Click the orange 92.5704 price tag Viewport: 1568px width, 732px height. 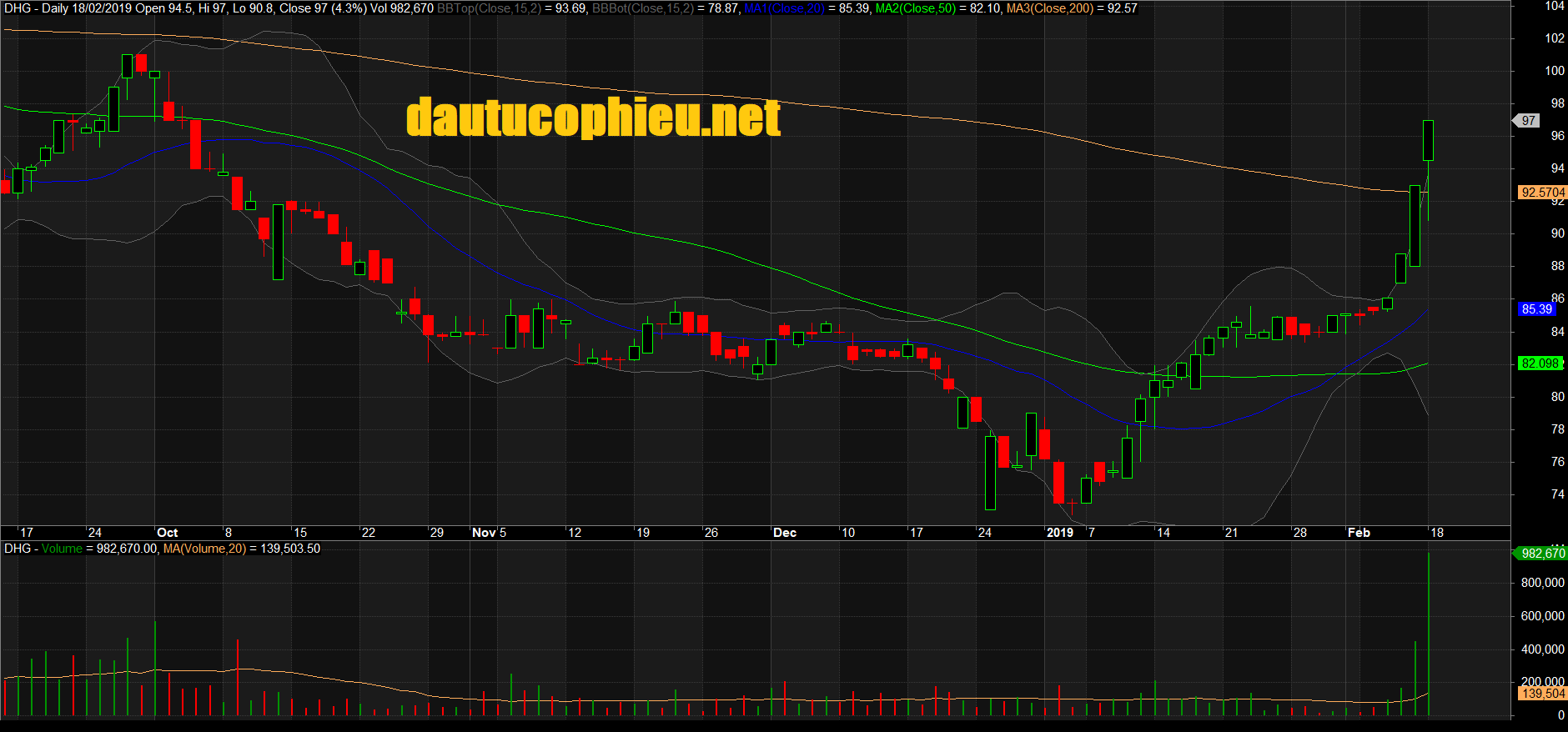tap(1542, 193)
